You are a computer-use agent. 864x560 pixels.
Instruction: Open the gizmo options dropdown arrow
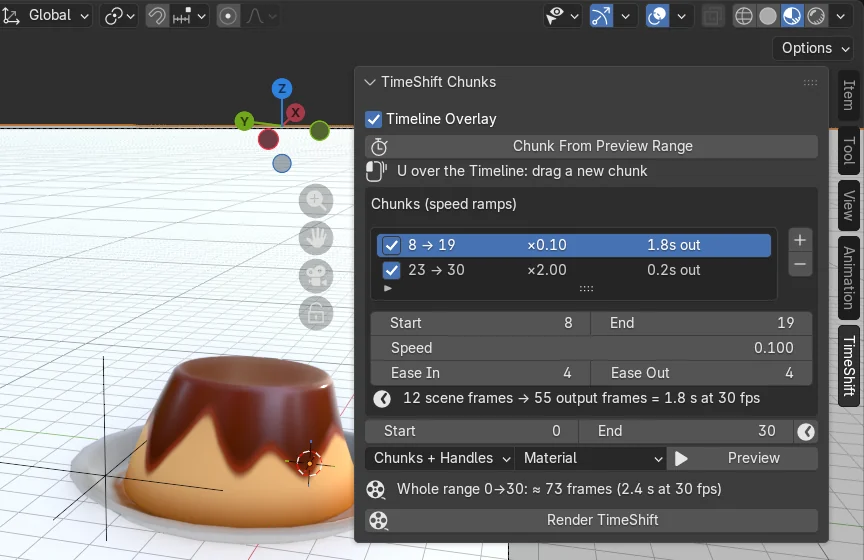tap(625, 15)
